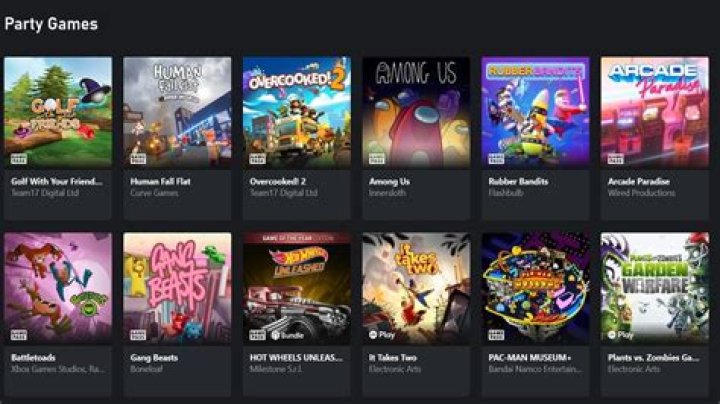
Task: Click the Plants vs. Zombies title link
Action: coord(653,357)
